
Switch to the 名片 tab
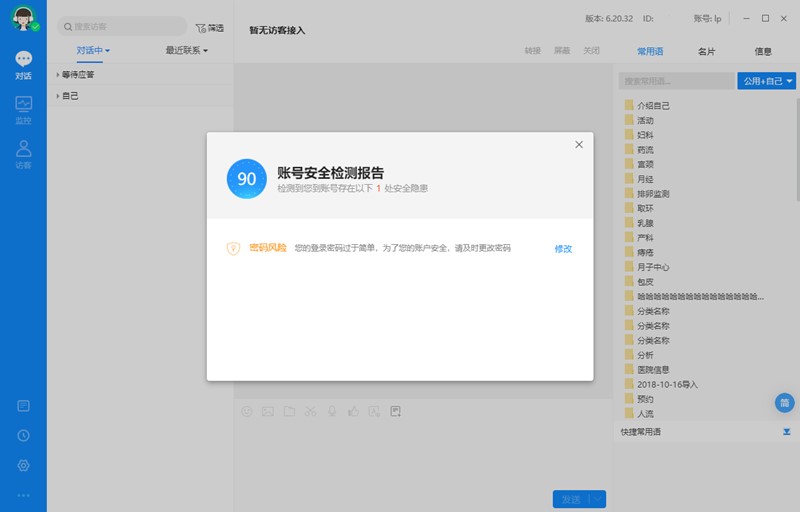(x=706, y=51)
